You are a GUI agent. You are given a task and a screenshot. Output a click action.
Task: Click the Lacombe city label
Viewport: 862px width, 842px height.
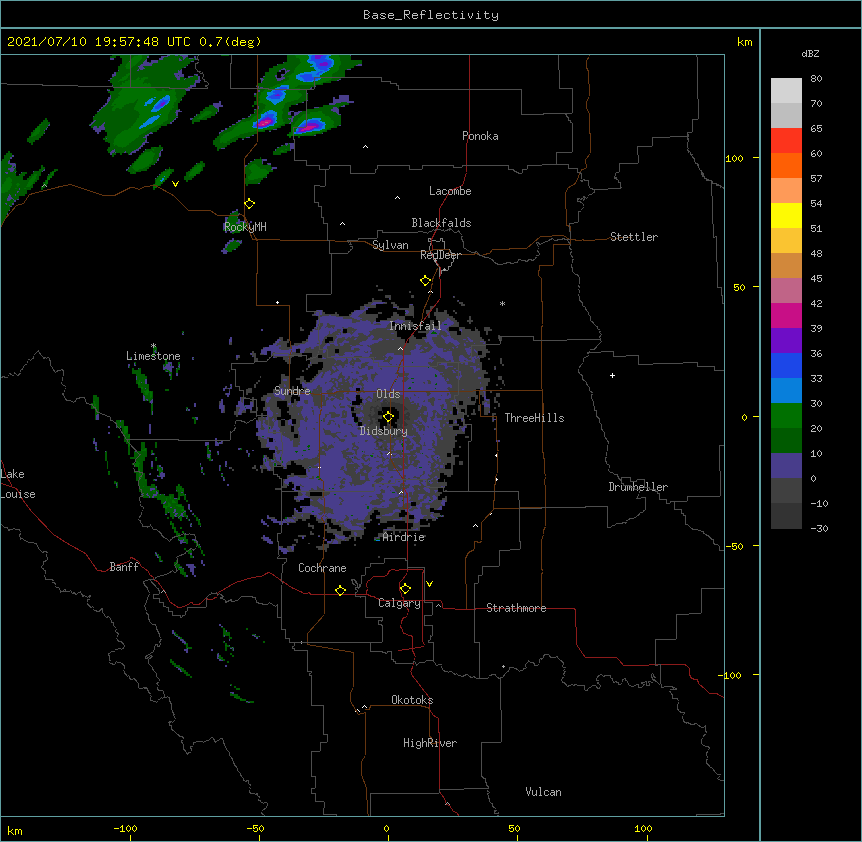click(450, 191)
